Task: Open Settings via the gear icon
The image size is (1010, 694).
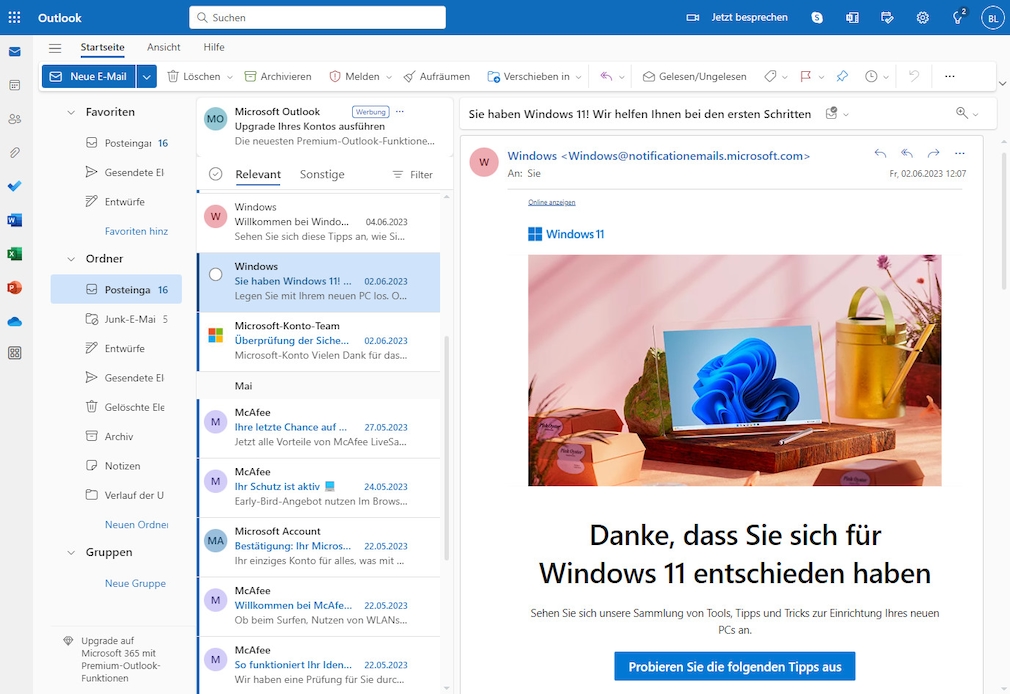Action: (922, 17)
